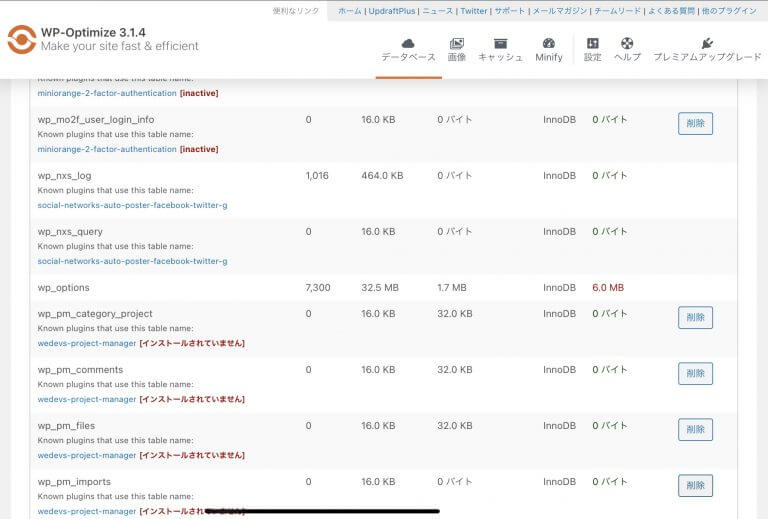This screenshot has width=768, height=519.
Task: Click 削除 for wp_pm_category_project table
Action: click(695, 317)
